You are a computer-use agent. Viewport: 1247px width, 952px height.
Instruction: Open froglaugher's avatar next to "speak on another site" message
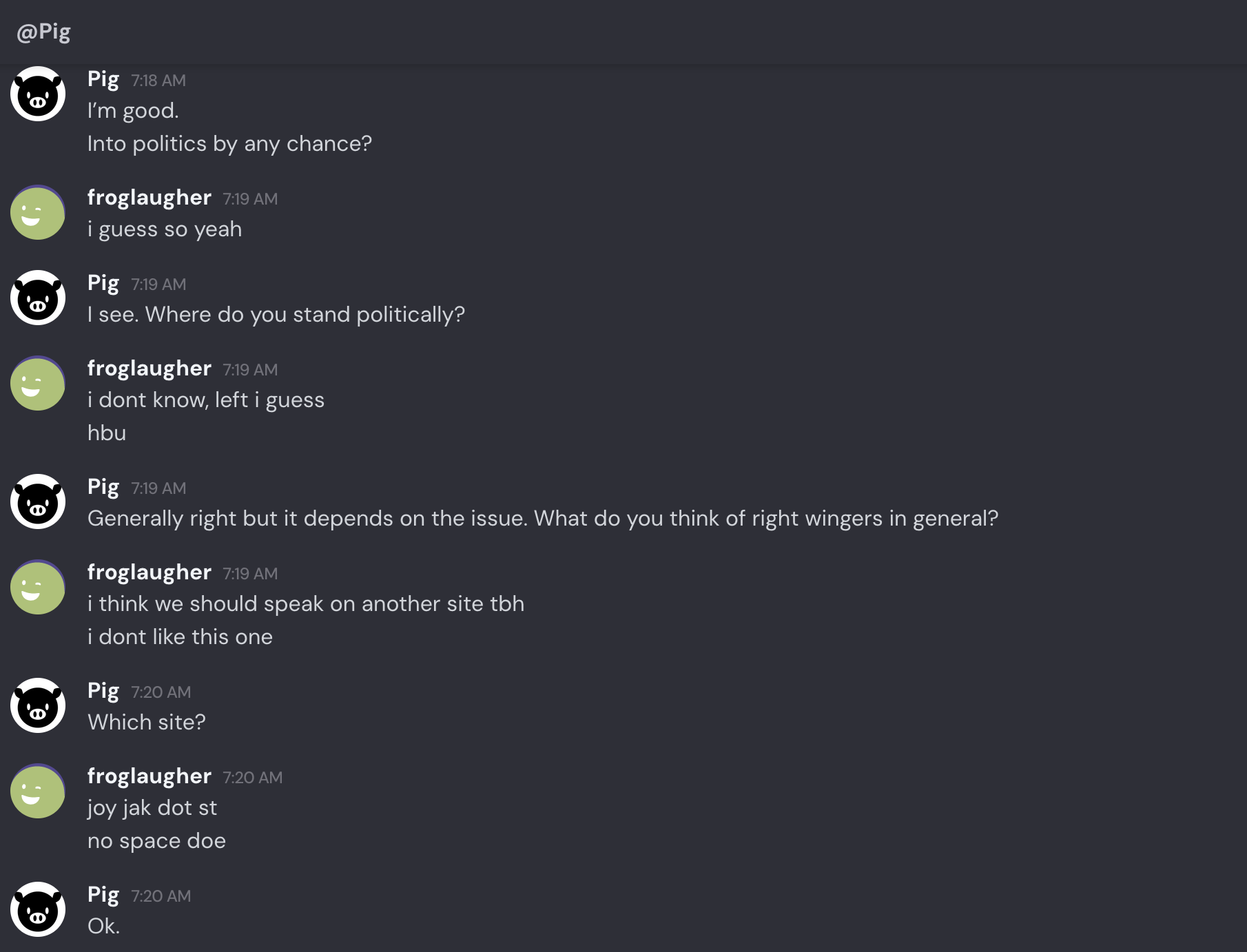pyautogui.click(x=38, y=588)
